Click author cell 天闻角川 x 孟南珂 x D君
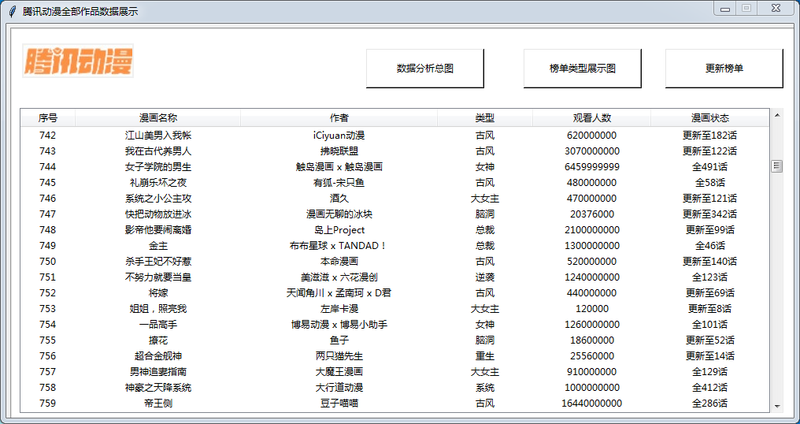800x424 pixels. coord(339,293)
